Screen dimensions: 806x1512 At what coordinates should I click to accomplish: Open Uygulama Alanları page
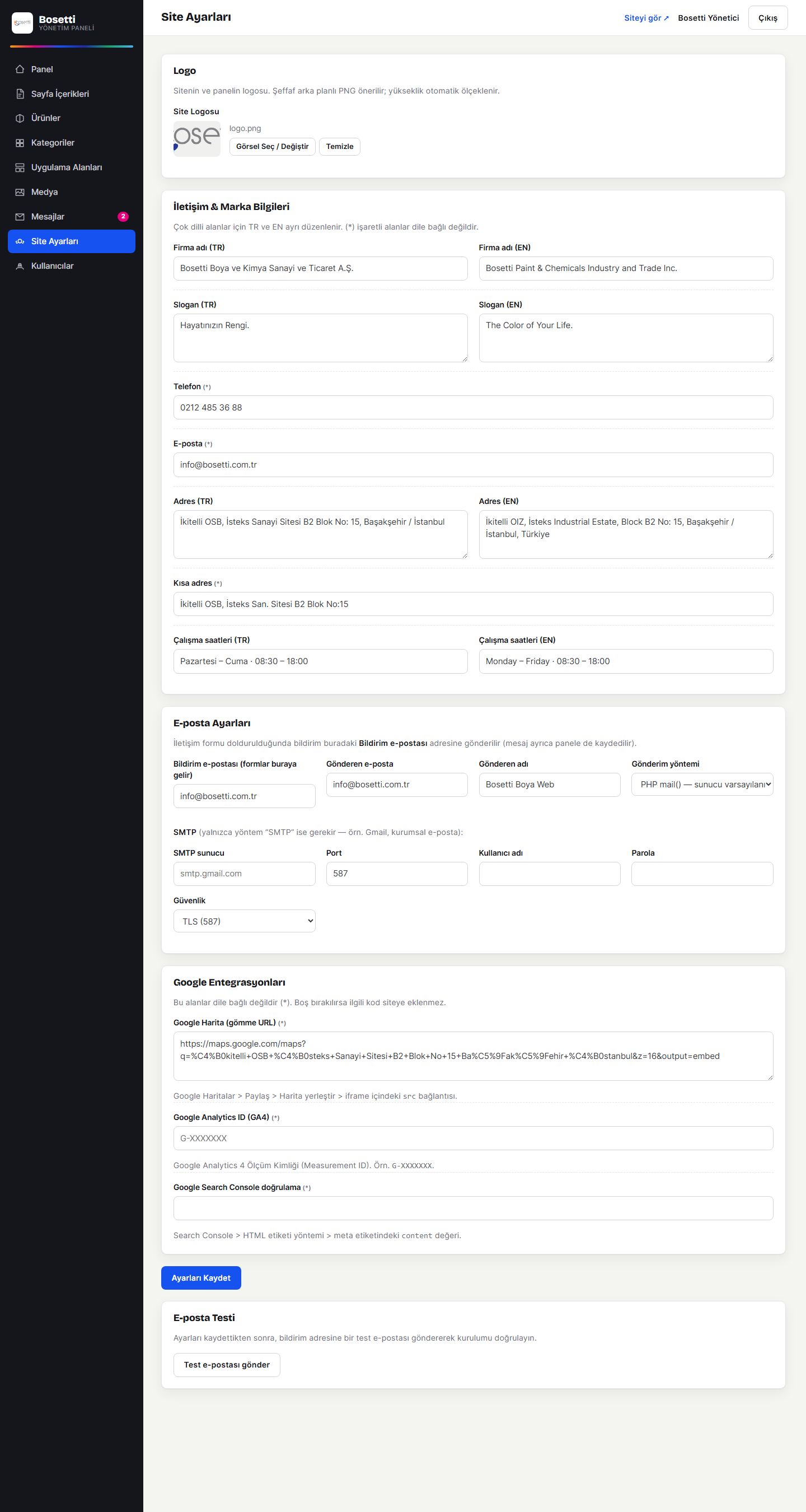[72, 168]
